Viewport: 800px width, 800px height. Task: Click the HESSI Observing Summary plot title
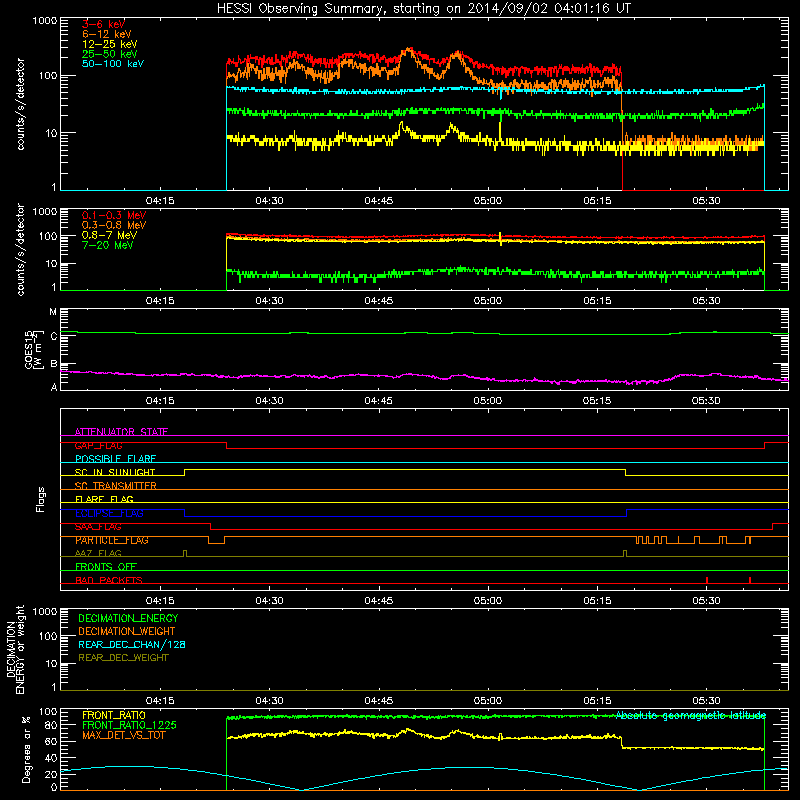pyautogui.click(x=423, y=9)
